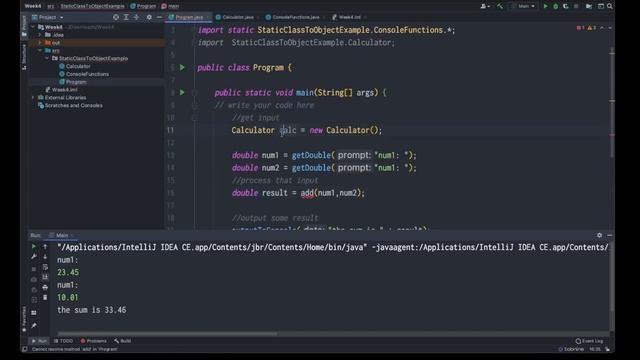Click the Expand All icon in Project panel header
Screen dimensions: 640x360
[126, 17]
